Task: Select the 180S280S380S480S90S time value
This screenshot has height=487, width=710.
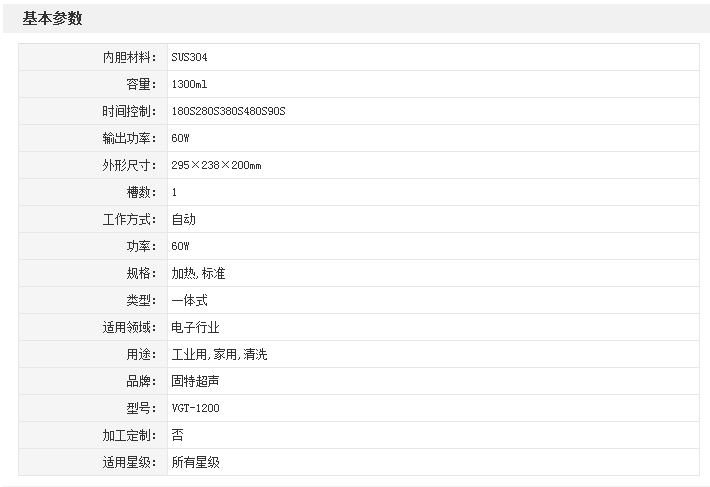Action: tap(228, 111)
